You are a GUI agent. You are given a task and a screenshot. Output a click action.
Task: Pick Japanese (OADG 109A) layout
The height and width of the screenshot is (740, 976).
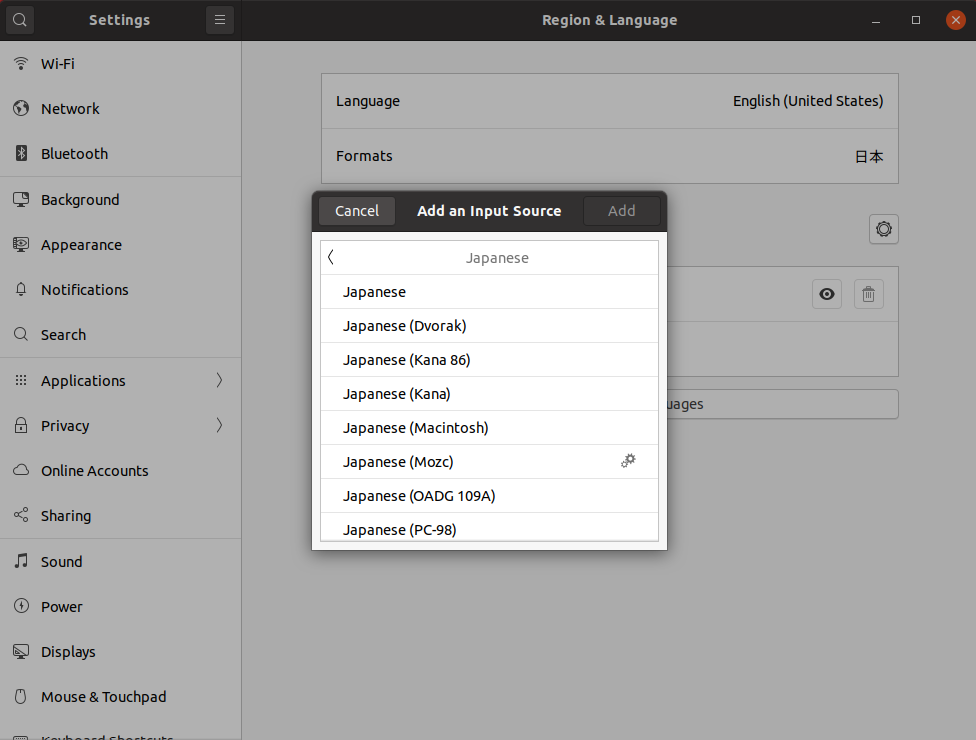click(x=489, y=496)
